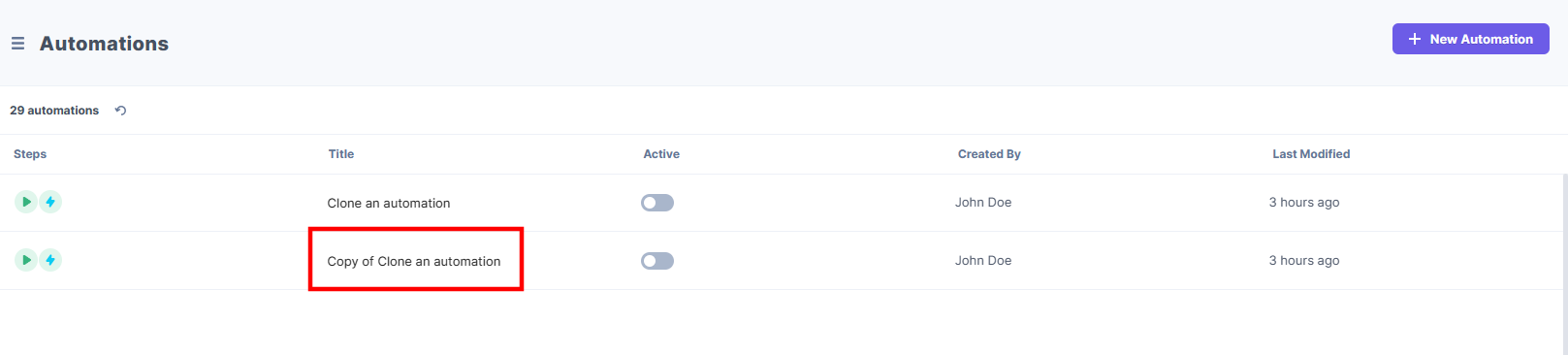This screenshot has width=1568, height=355.
Task: Open the Clone an automation title
Action: coord(389,203)
